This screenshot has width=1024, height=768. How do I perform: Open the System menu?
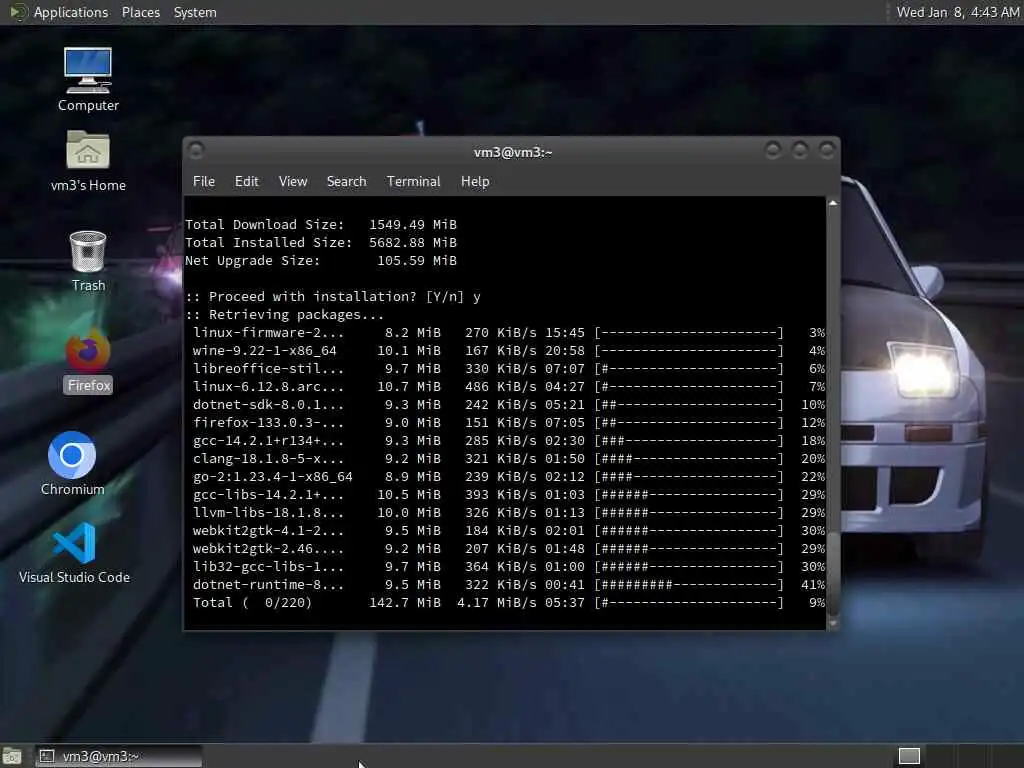click(195, 12)
